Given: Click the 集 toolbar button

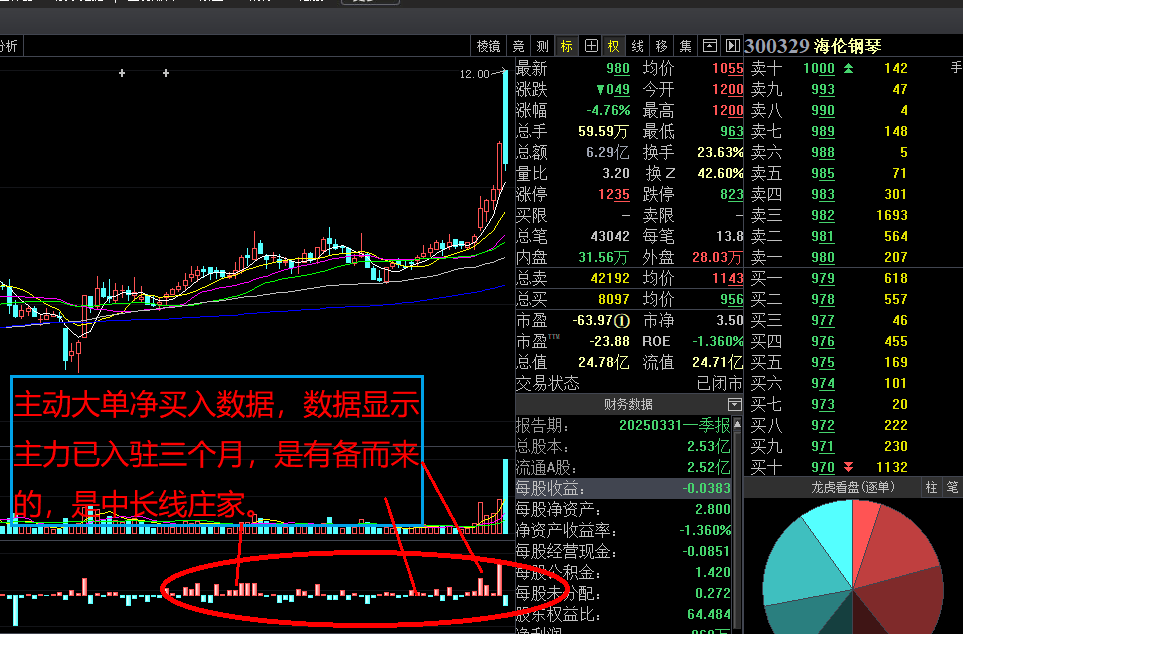Looking at the screenshot, I should pyautogui.click(x=685, y=46).
